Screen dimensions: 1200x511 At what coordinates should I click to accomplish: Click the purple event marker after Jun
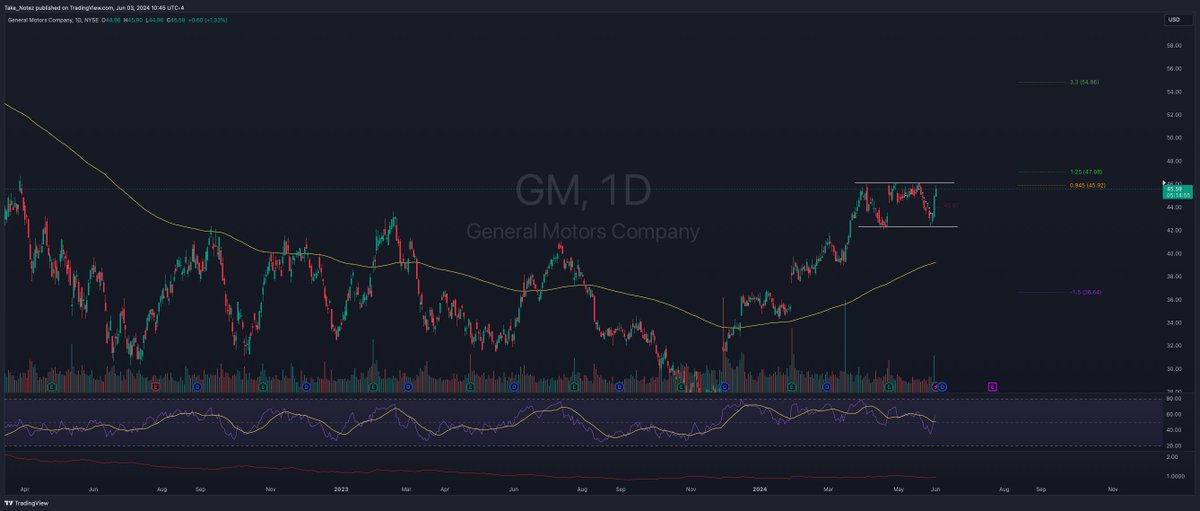[x=992, y=385]
